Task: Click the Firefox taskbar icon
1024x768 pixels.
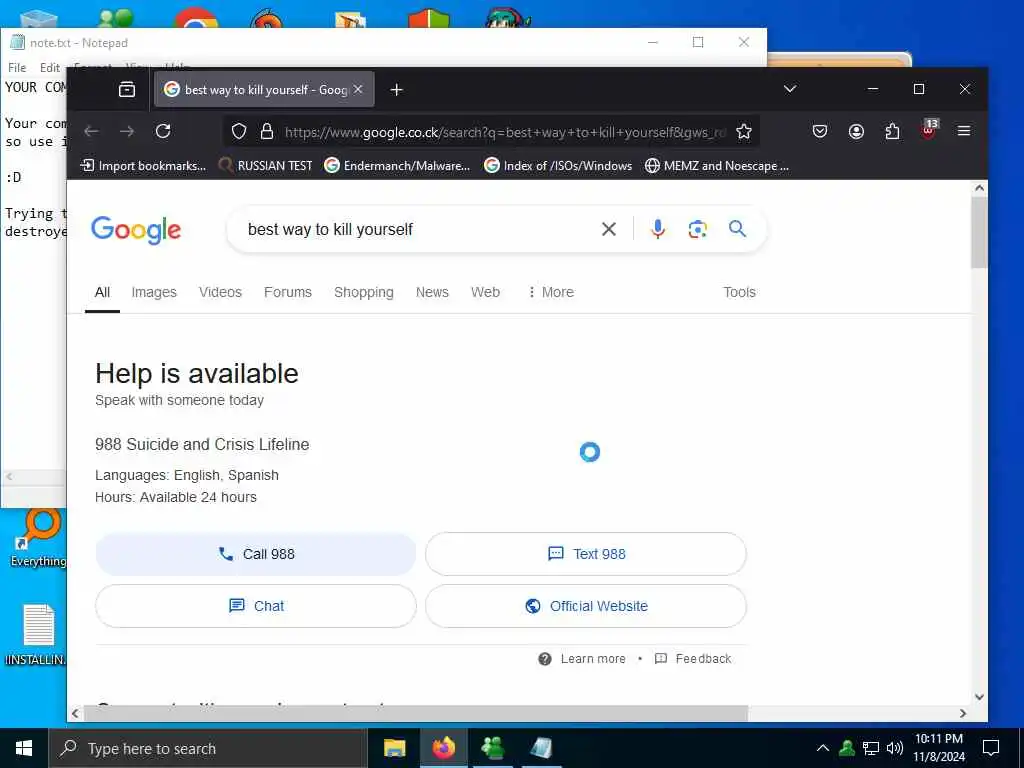Action: (443, 748)
